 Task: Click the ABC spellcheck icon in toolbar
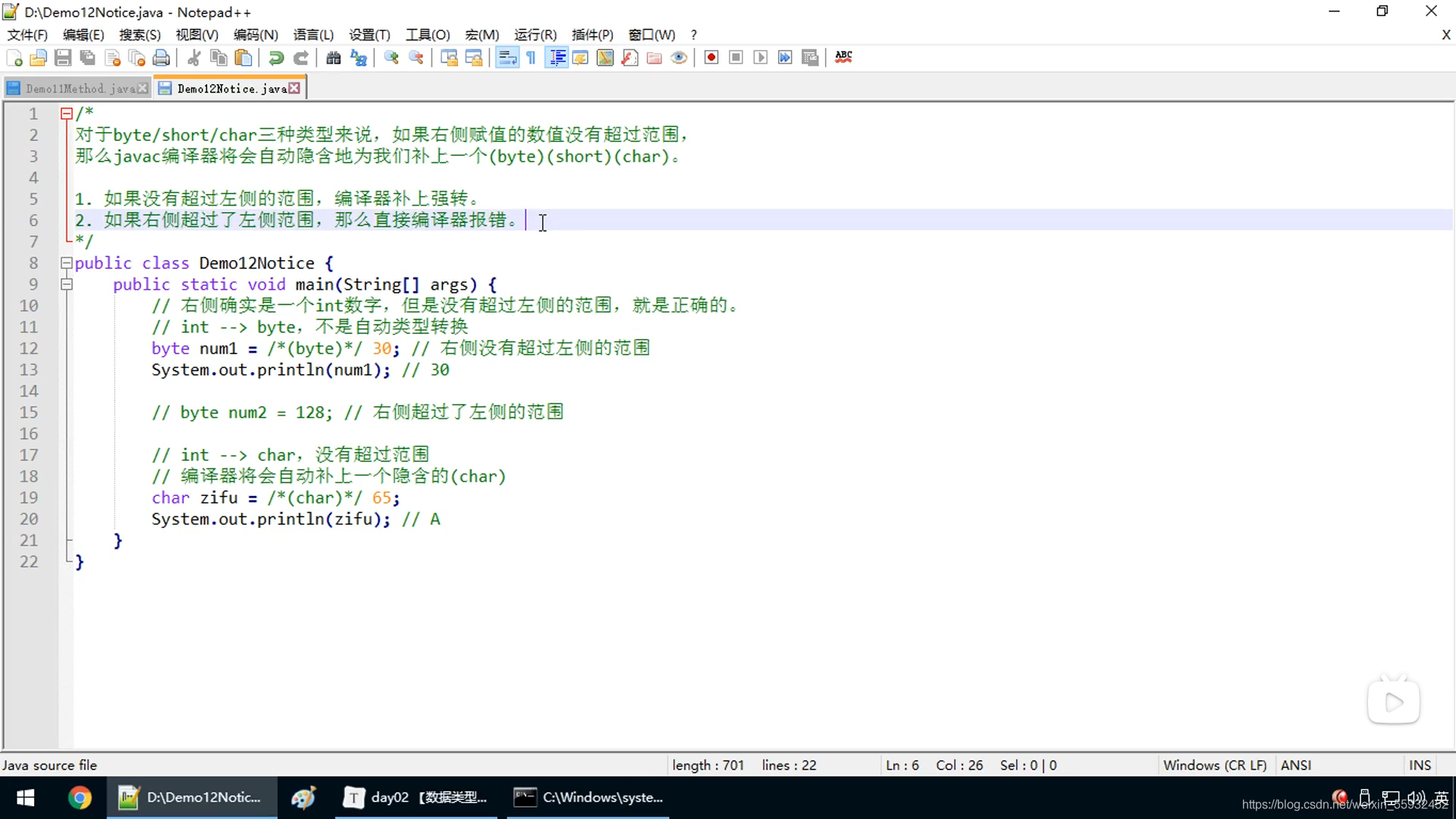tap(843, 56)
